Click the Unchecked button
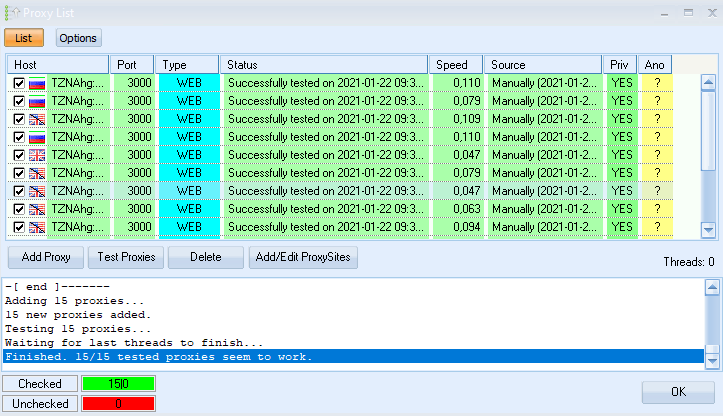Viewport: 723px width, 416px height. point(40,404)
